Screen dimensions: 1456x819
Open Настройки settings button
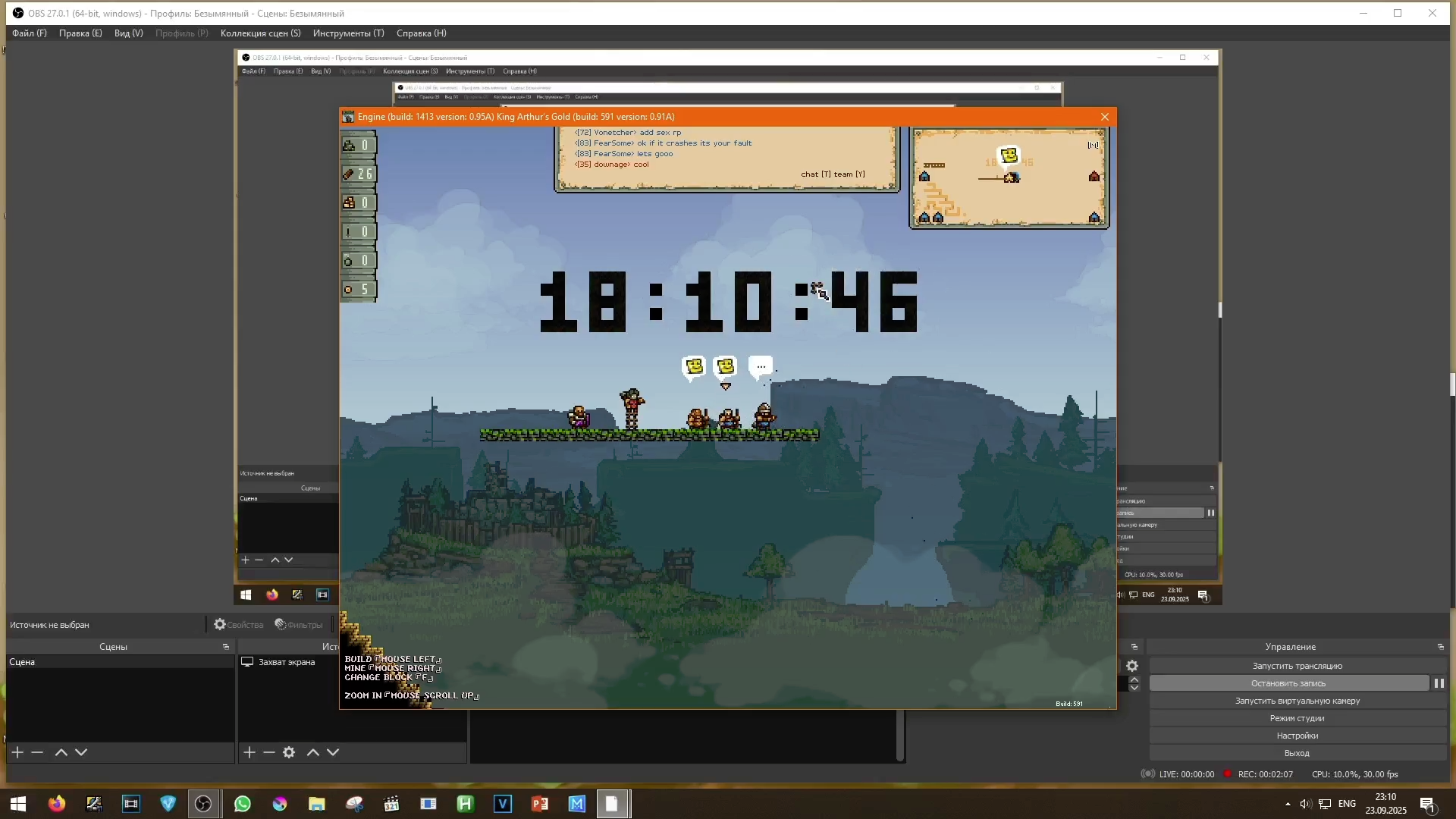point(1297,736)
